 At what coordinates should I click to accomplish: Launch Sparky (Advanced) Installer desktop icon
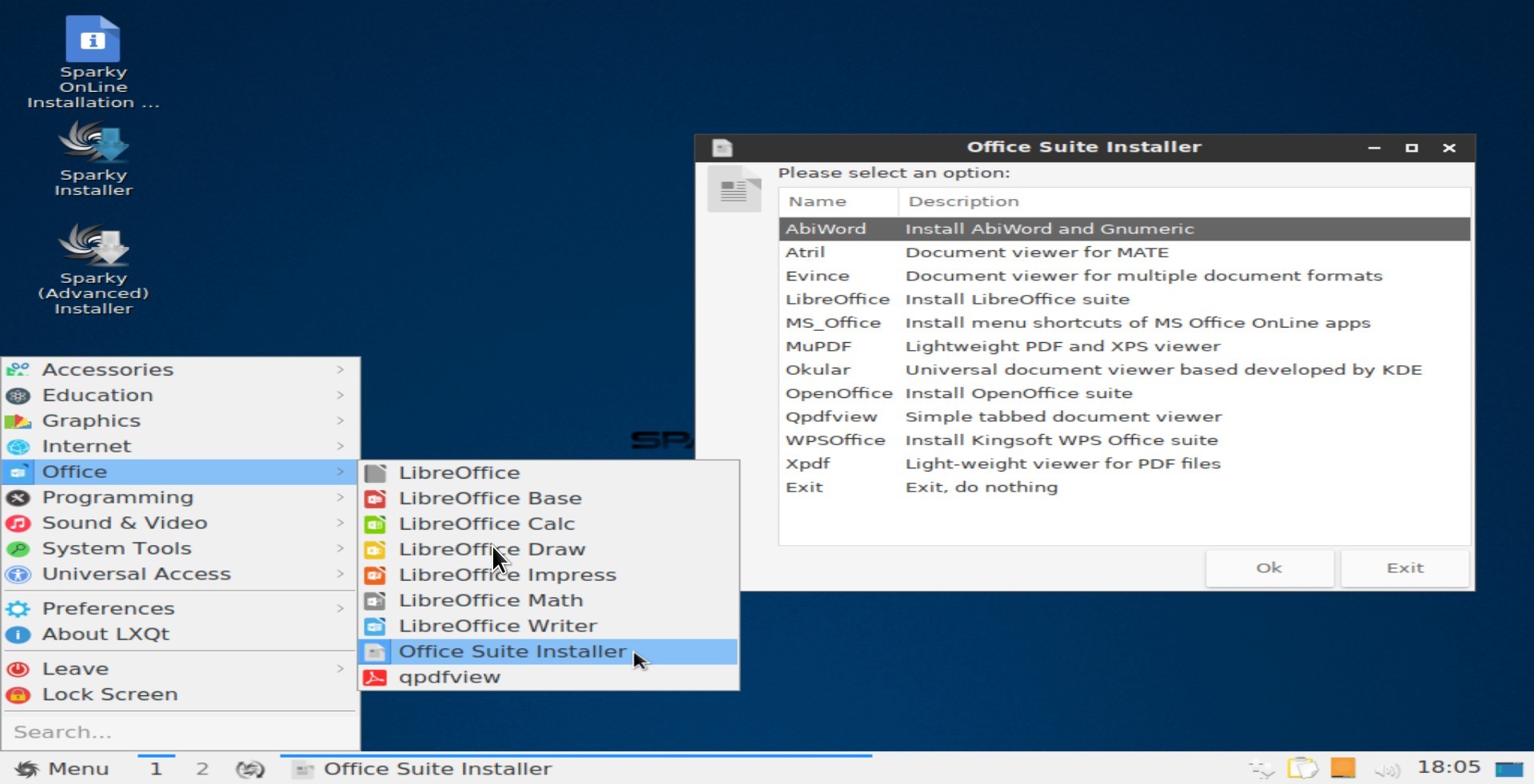[94, 247]
